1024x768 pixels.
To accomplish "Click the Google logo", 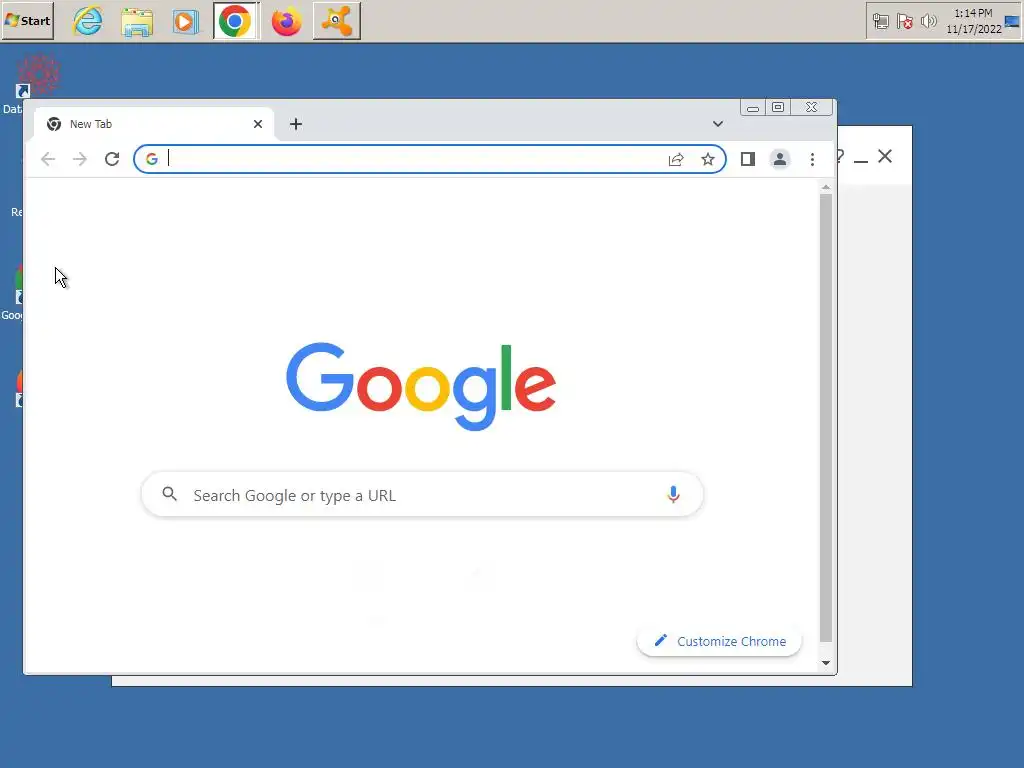I will [x=421, y=385].
